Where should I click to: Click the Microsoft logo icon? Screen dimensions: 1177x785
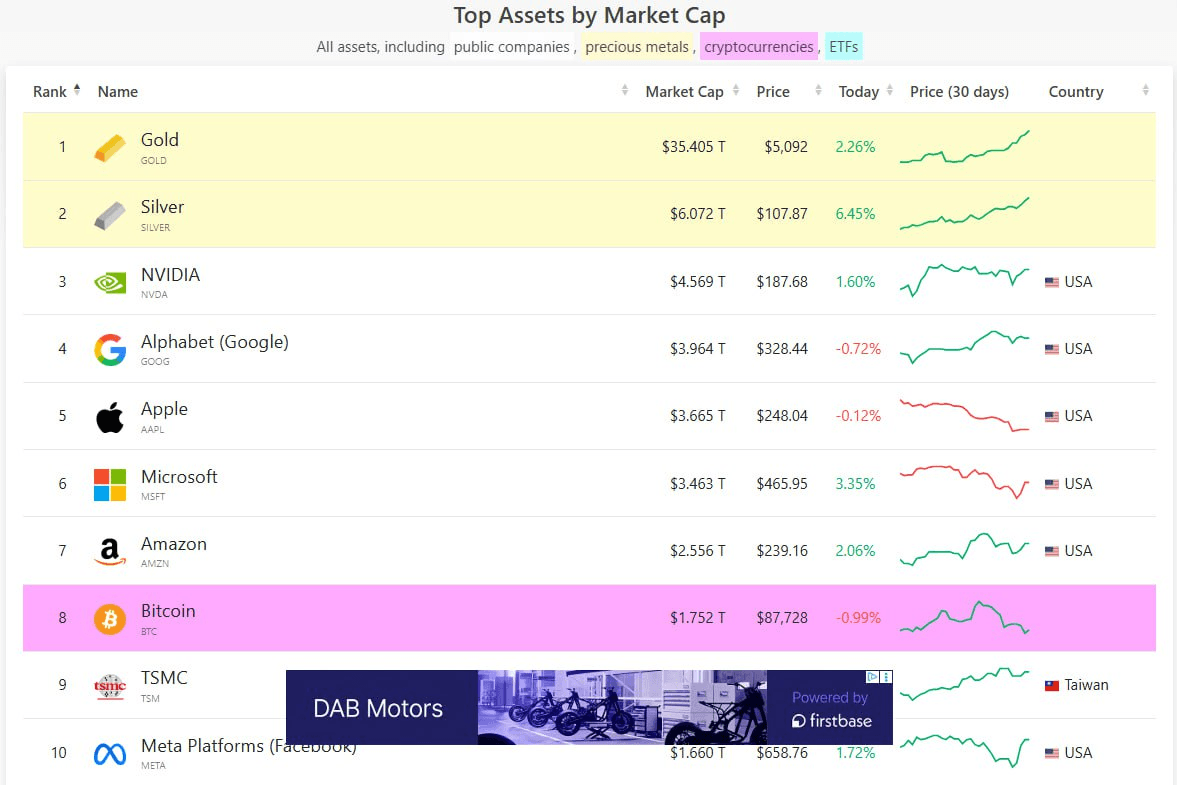[x=110, y=485]
